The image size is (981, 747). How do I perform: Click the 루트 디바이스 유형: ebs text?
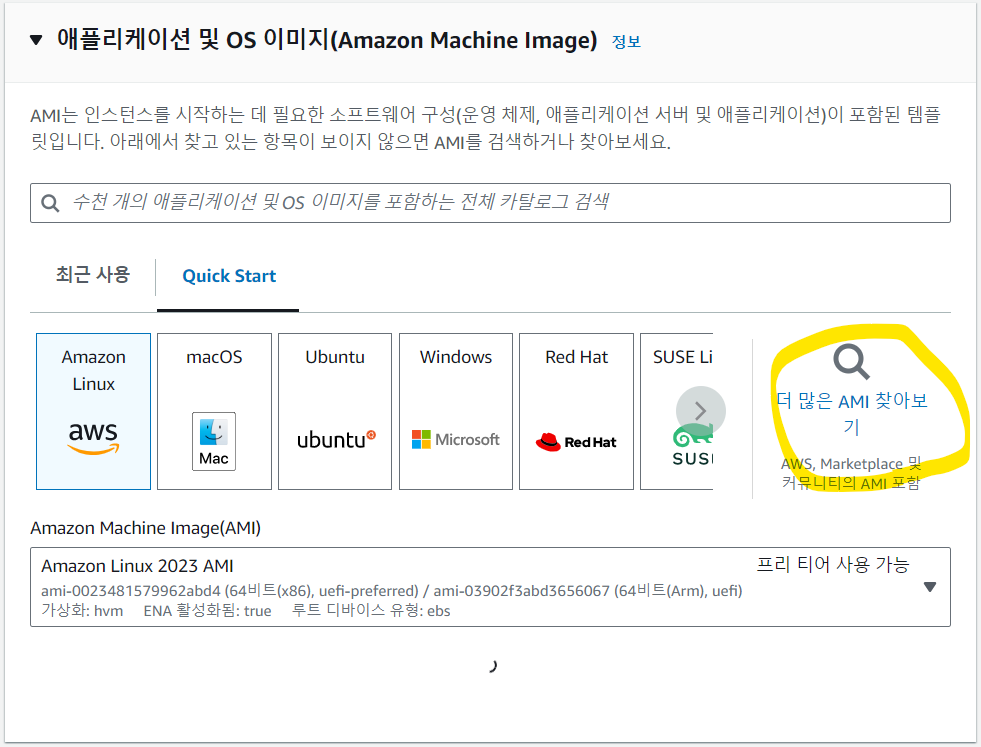click(371, 611)
